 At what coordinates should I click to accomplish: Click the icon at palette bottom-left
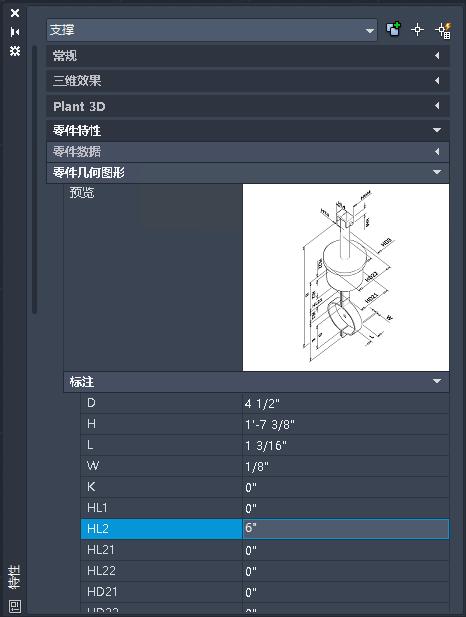(x=15, y=606)
